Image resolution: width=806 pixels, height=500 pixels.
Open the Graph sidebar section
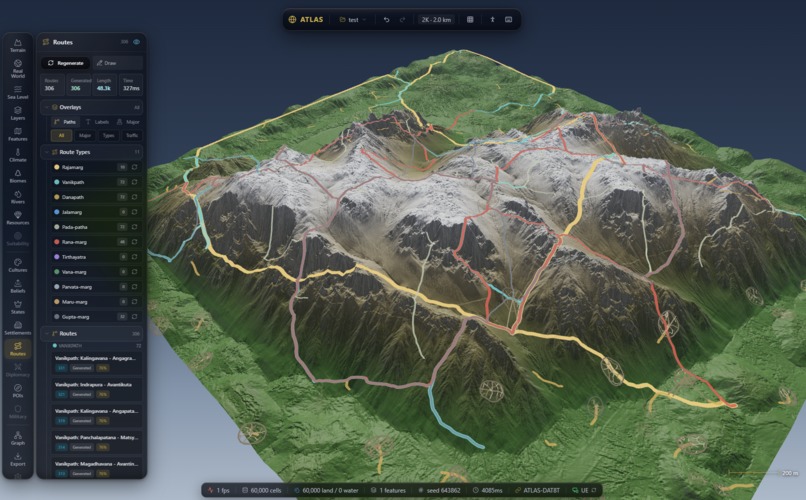(17, 438)
